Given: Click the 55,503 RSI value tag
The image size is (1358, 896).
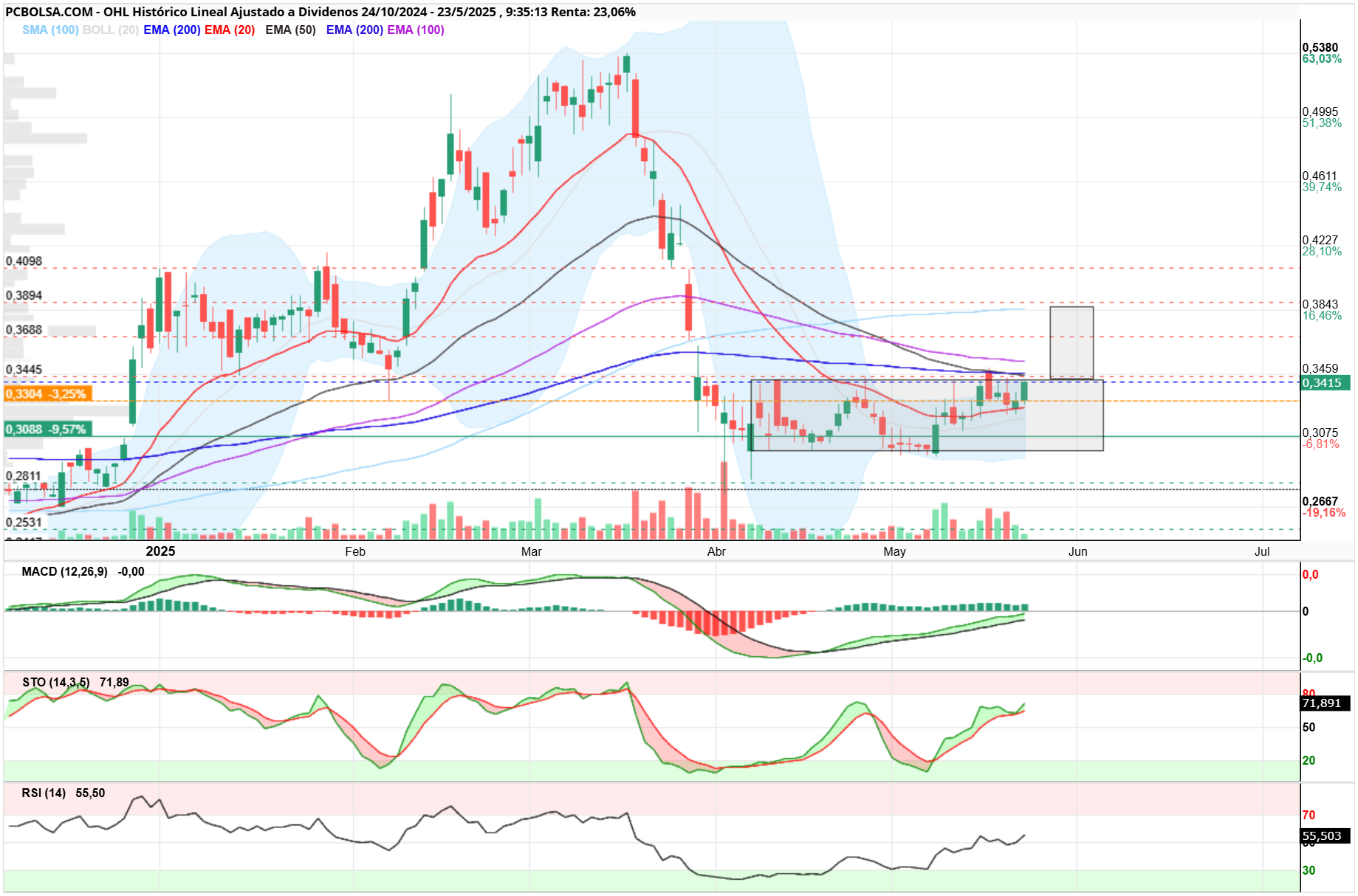Looking at the screenshot, I should coord(1326,835).
